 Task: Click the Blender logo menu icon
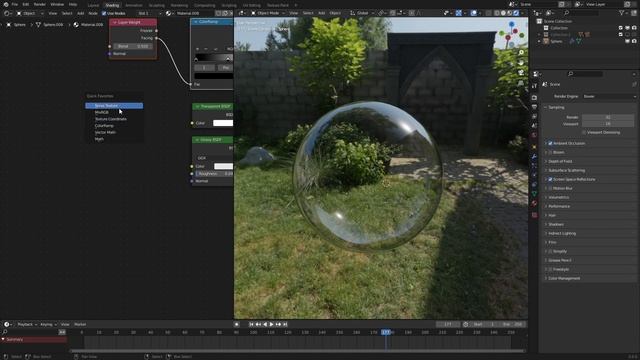6,4
